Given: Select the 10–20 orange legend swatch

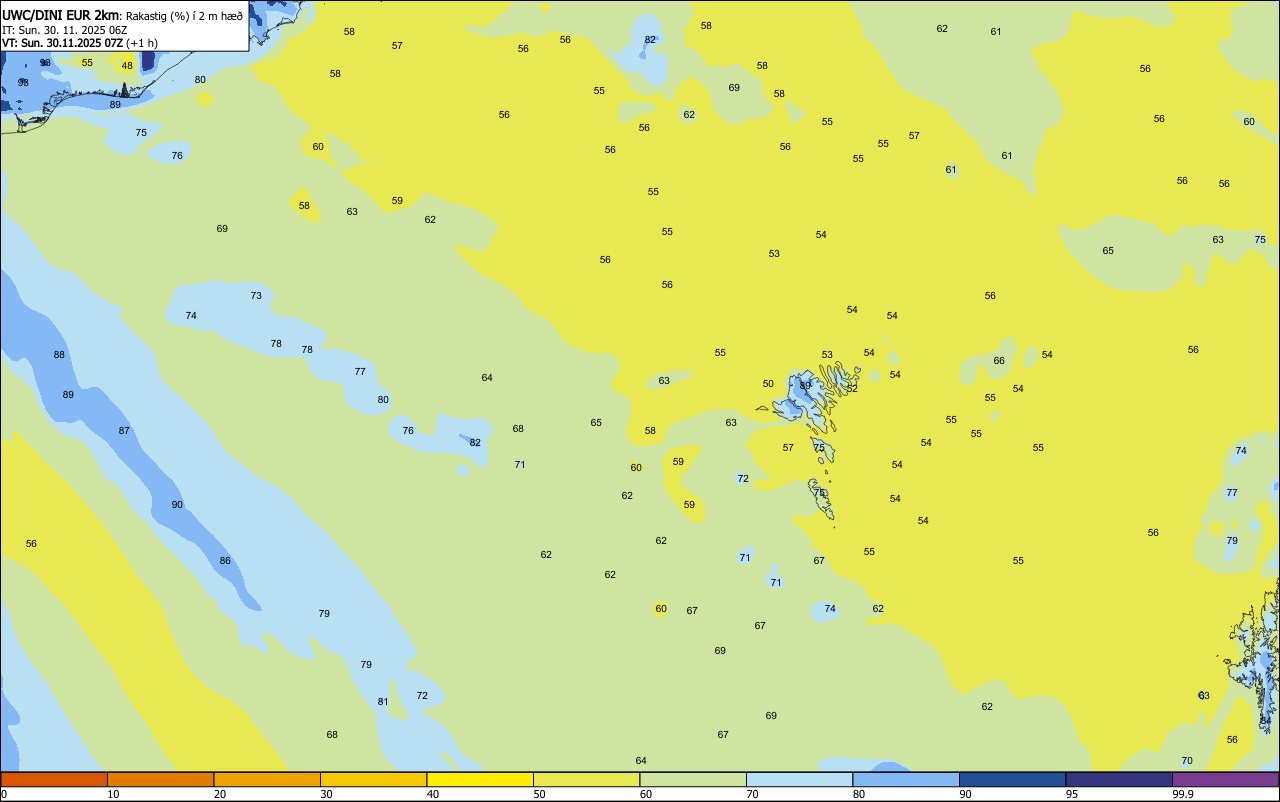Looking at the screenshot, I should tap(160, 779).
